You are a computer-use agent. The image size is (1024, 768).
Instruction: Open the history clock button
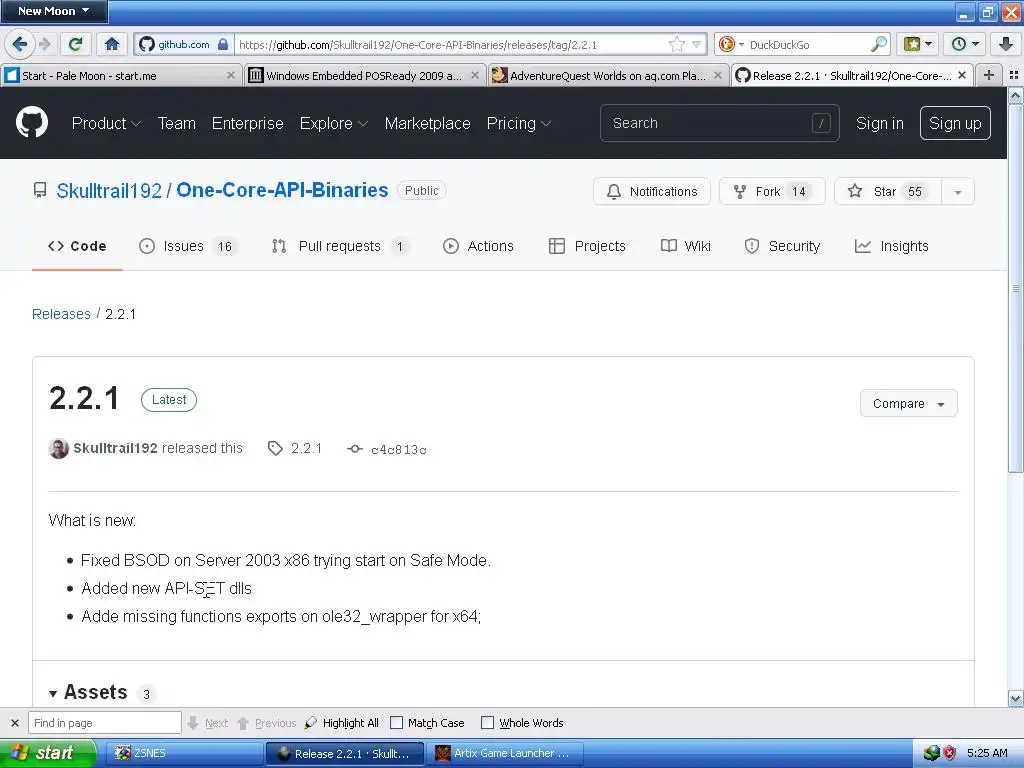click(965, 44)
